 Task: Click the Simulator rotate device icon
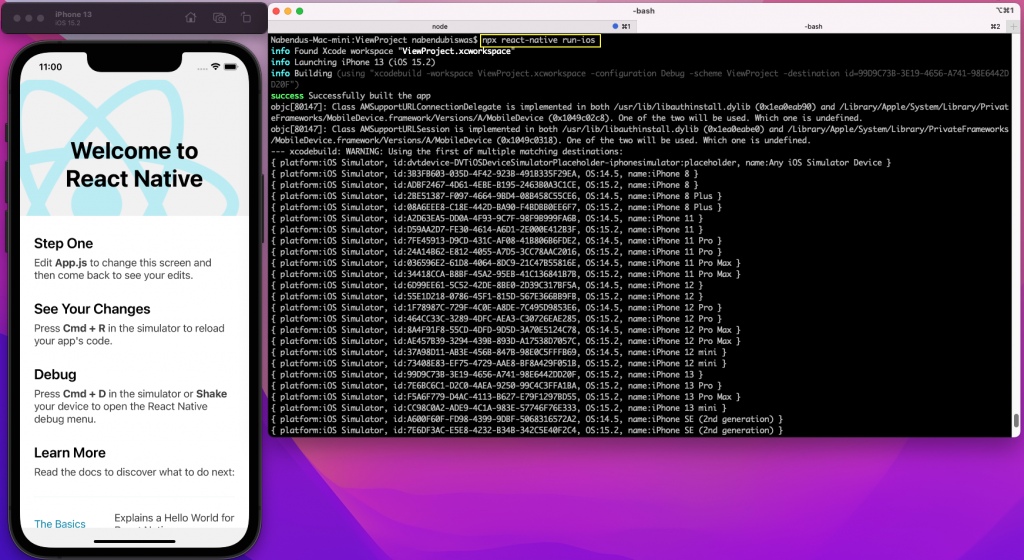[246, 18]
